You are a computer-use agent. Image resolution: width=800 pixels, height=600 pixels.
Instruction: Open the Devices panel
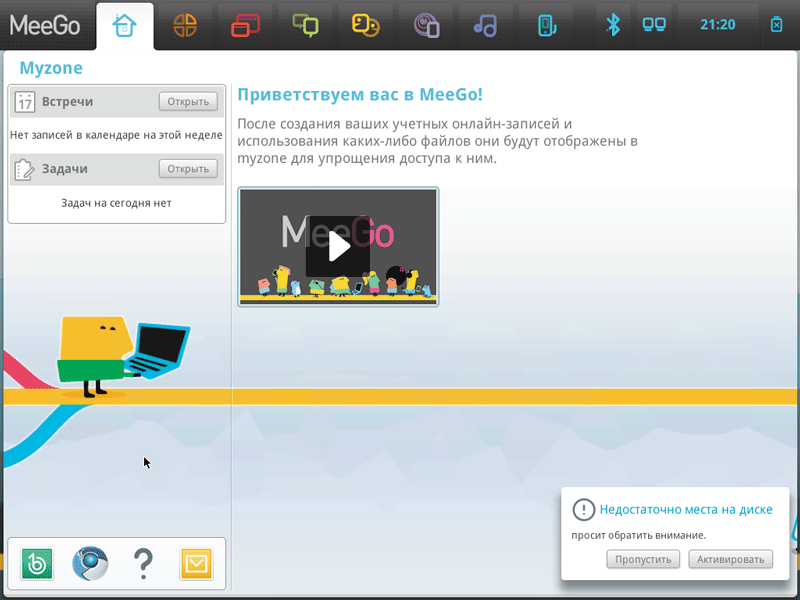(x=546, y=24)
